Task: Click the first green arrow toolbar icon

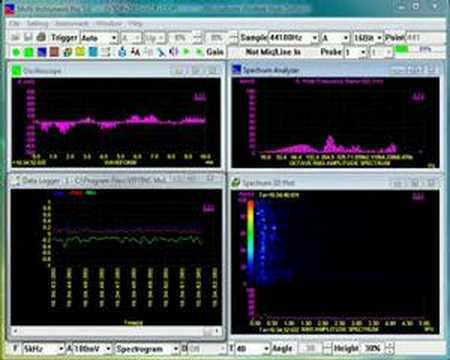Action: [x=186, y=52]
